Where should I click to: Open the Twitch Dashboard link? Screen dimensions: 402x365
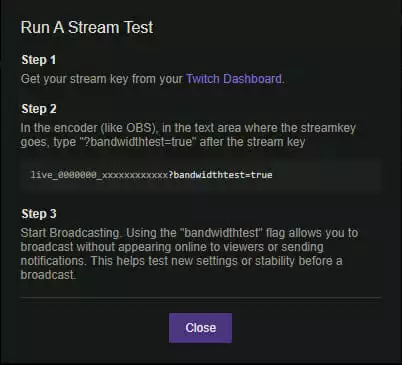pos(234,79)
